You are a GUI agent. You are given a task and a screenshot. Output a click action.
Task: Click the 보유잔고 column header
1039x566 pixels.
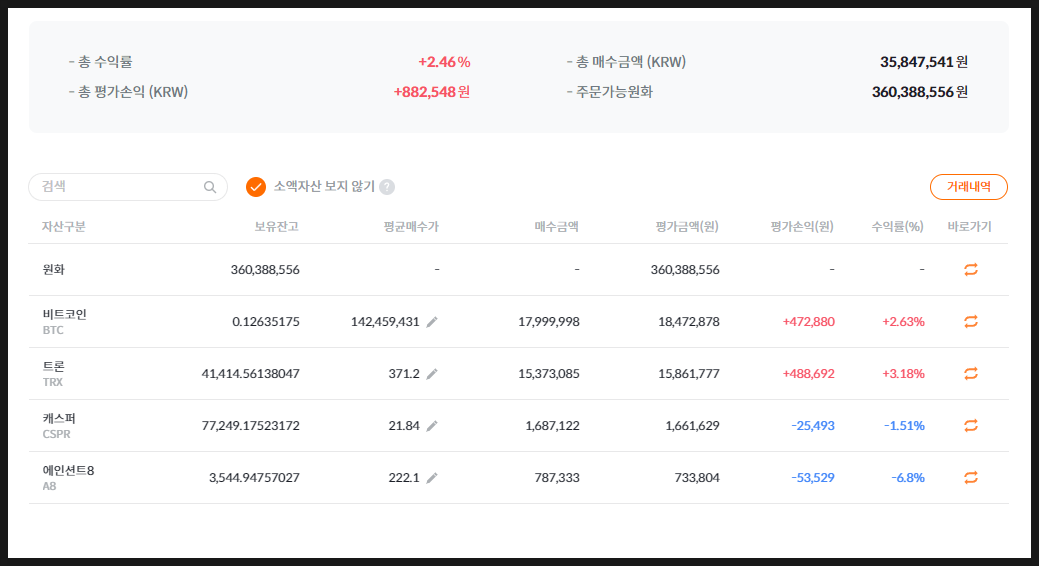pyautogui.click(x=277, y=227)
